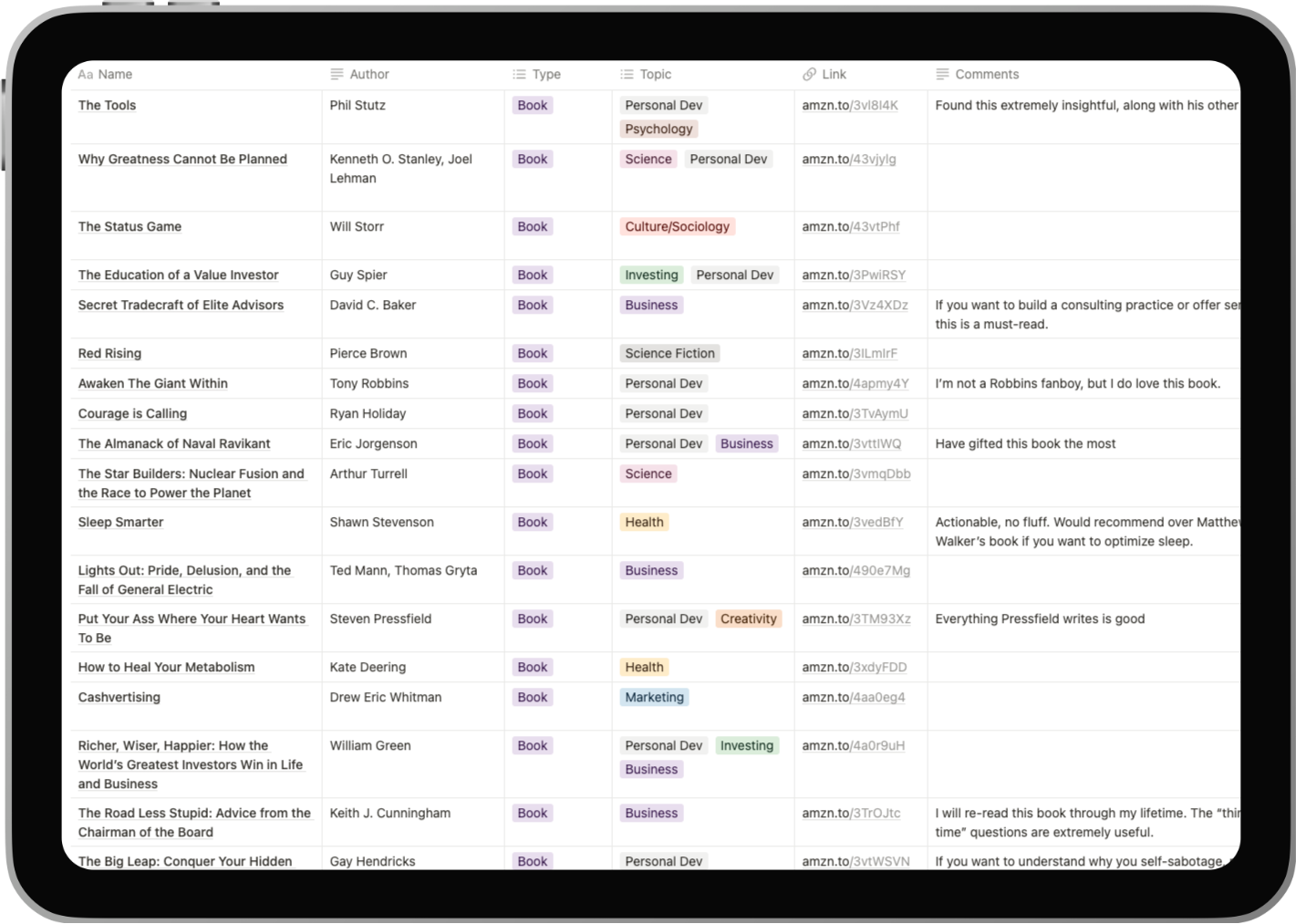
Task: Click the Book type tag for Cashvertising
Action: tap(532, 698)
